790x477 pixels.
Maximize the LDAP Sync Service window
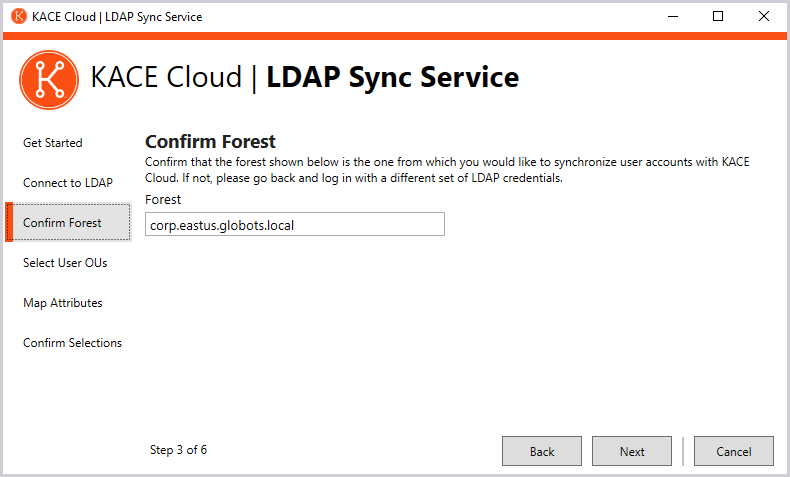click(718, 16)
